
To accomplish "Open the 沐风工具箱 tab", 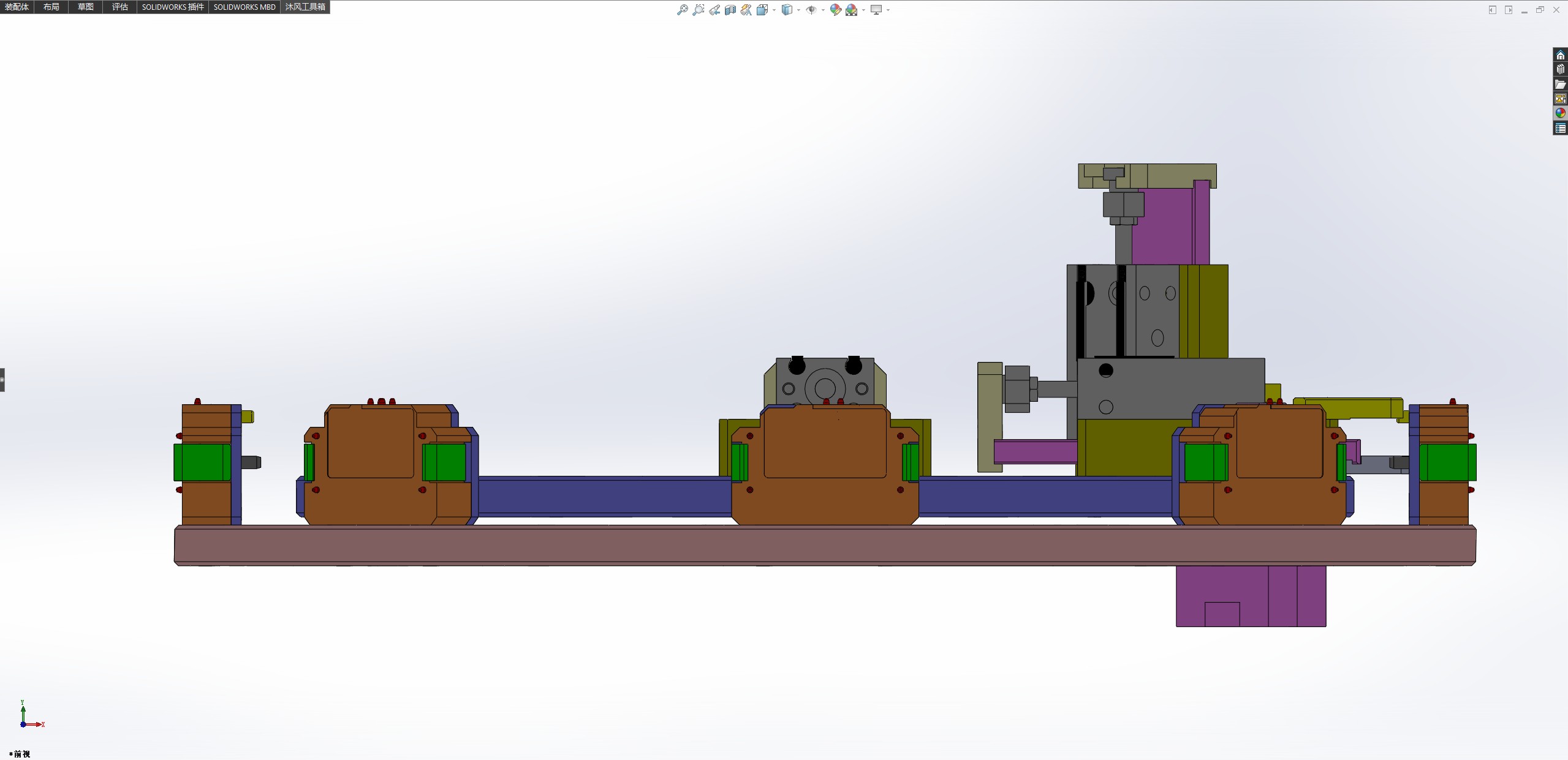I will [x=305, y=7].
